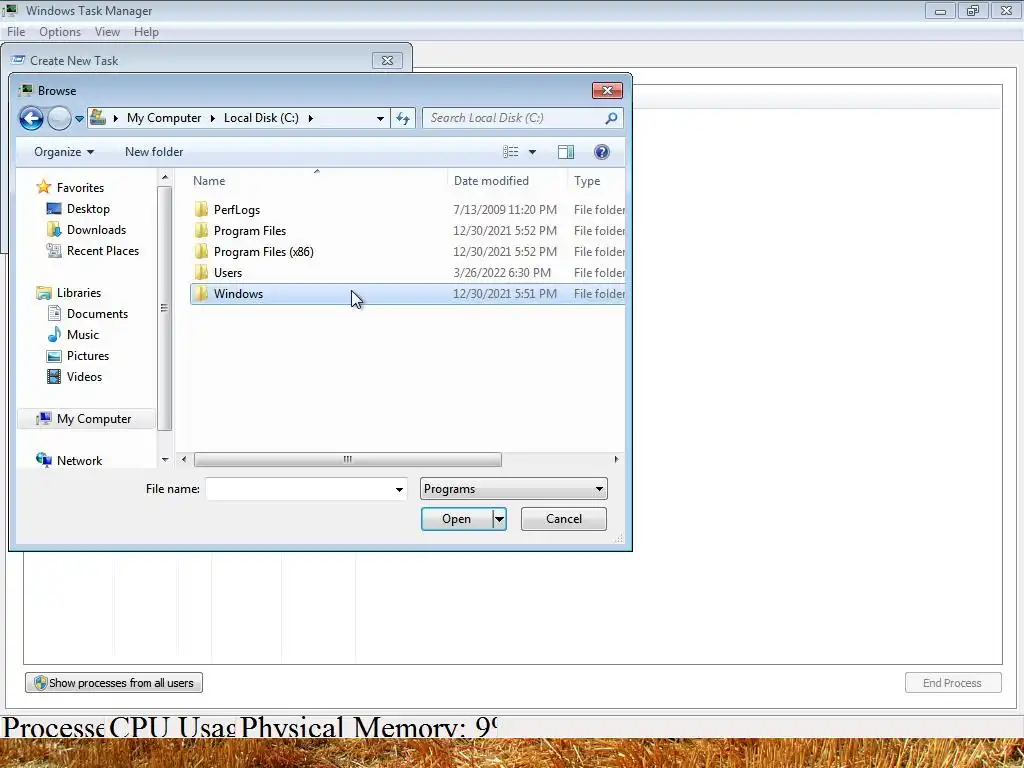The width and height of the screenshot is (1024, 768).
Task: Select My Computer breadcrumb in address bar
Action: point(164,118)
